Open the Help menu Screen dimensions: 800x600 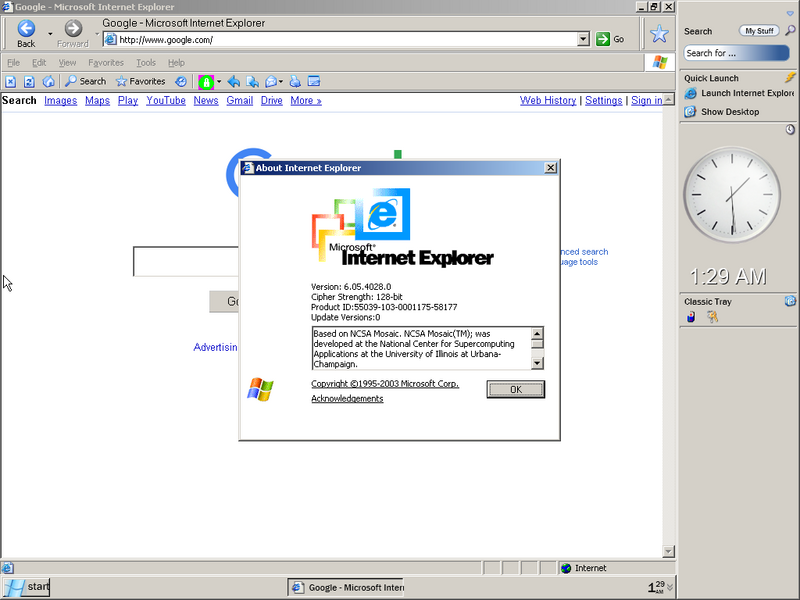point(176,63)
